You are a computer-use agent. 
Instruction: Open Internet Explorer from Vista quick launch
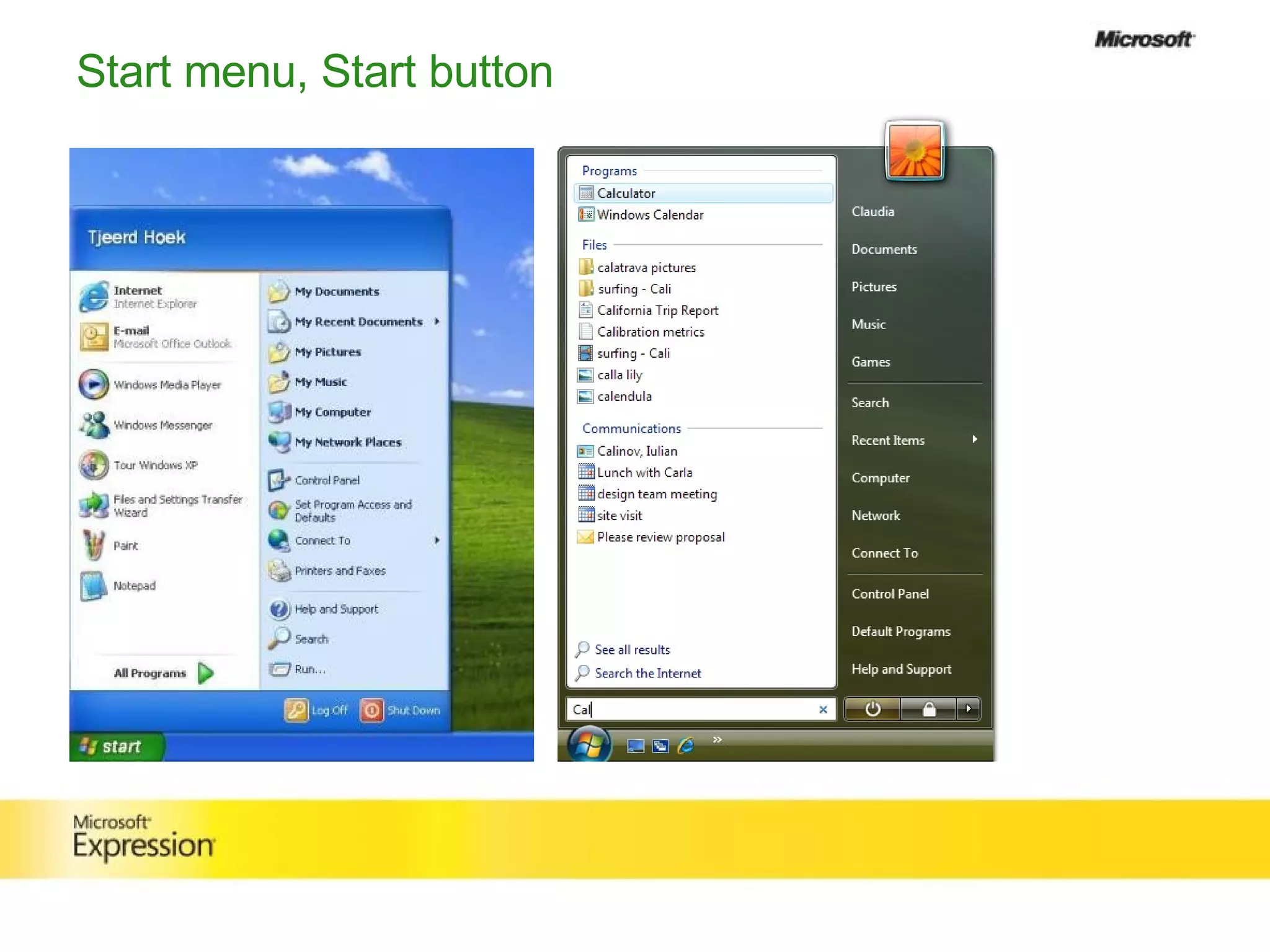[x=686, y=746]
